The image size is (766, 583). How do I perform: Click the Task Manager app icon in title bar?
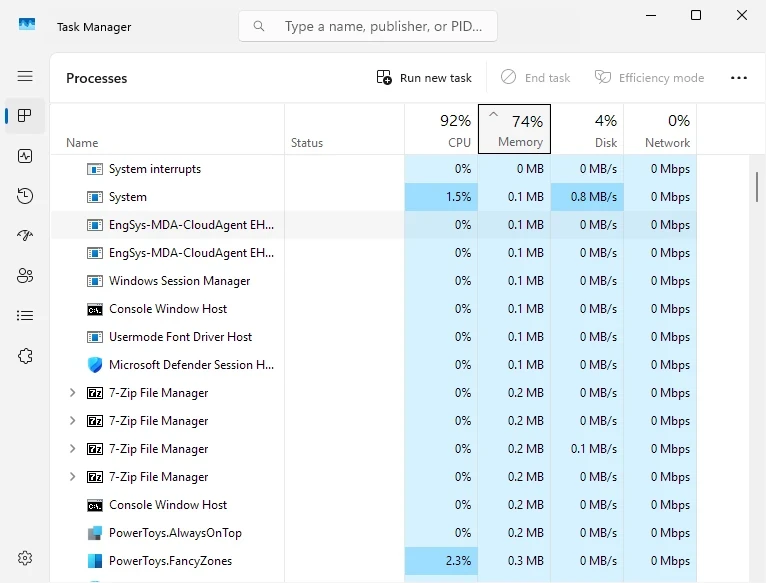pyautogui.click(x=27, y=24)
